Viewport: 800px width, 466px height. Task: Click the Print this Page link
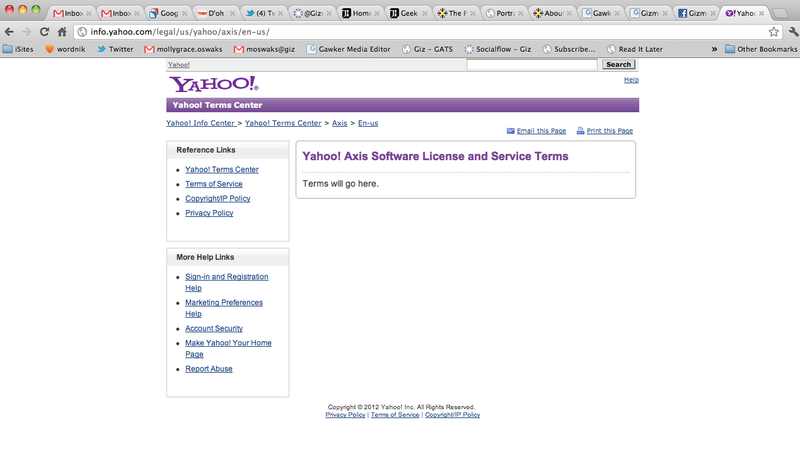click(609, 131)
